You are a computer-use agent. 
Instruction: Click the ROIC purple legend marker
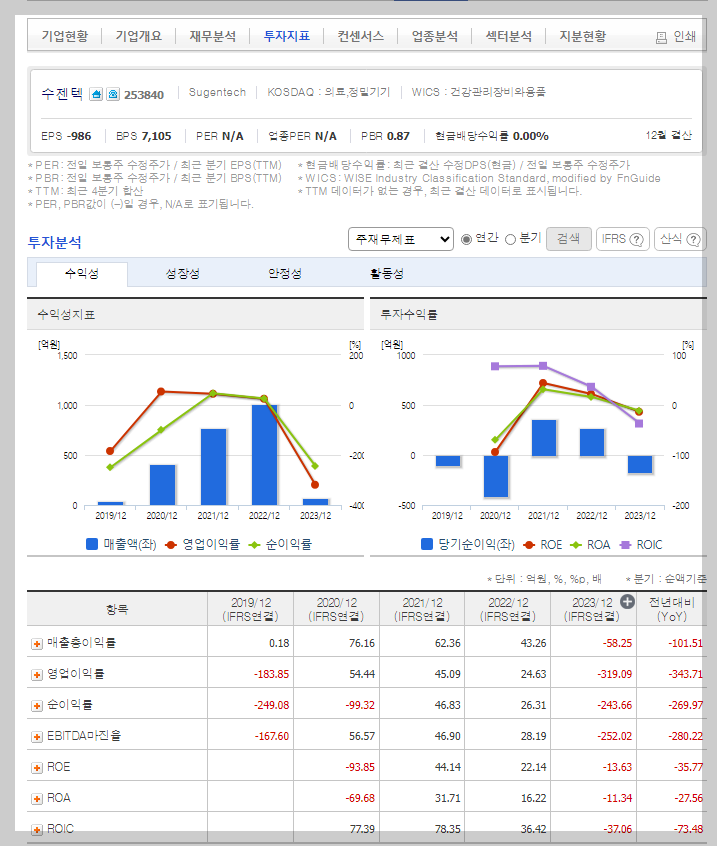pos(625,545)
